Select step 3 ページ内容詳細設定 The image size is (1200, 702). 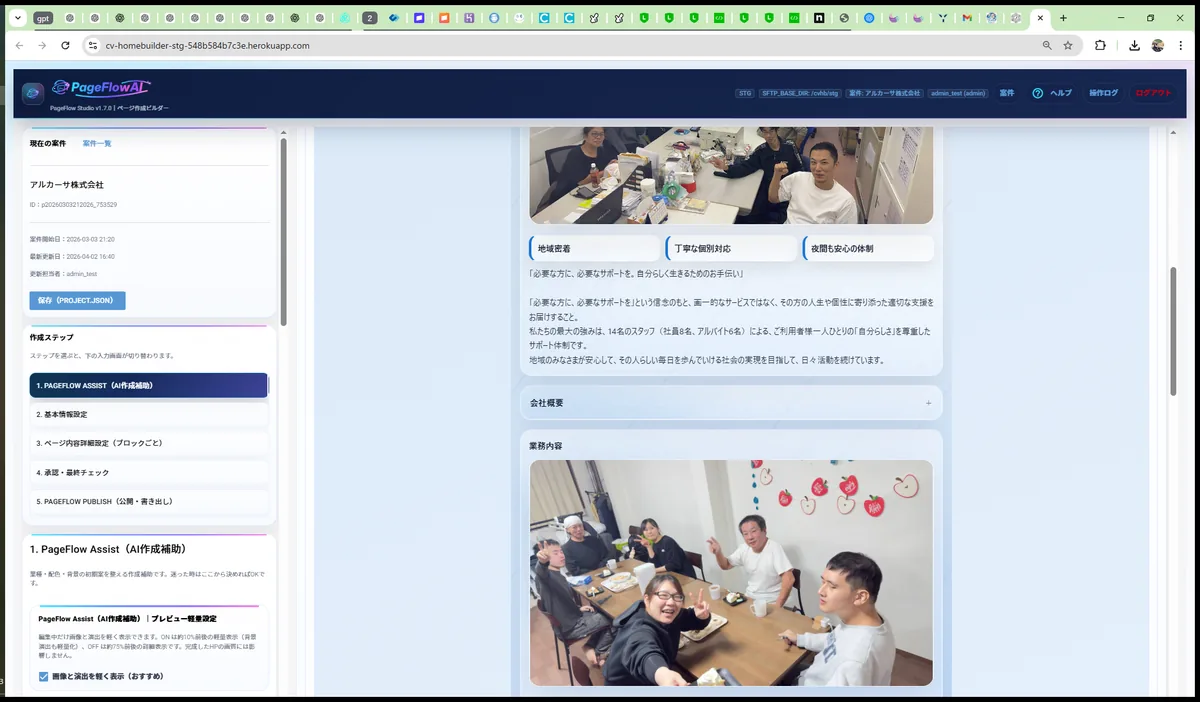click(149, 443)
